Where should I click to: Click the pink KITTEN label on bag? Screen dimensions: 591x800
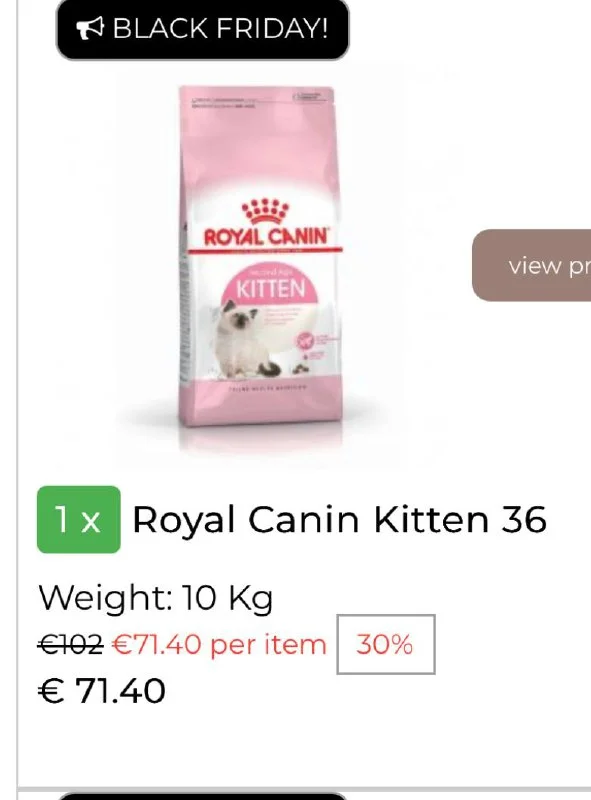pos(270,288)
